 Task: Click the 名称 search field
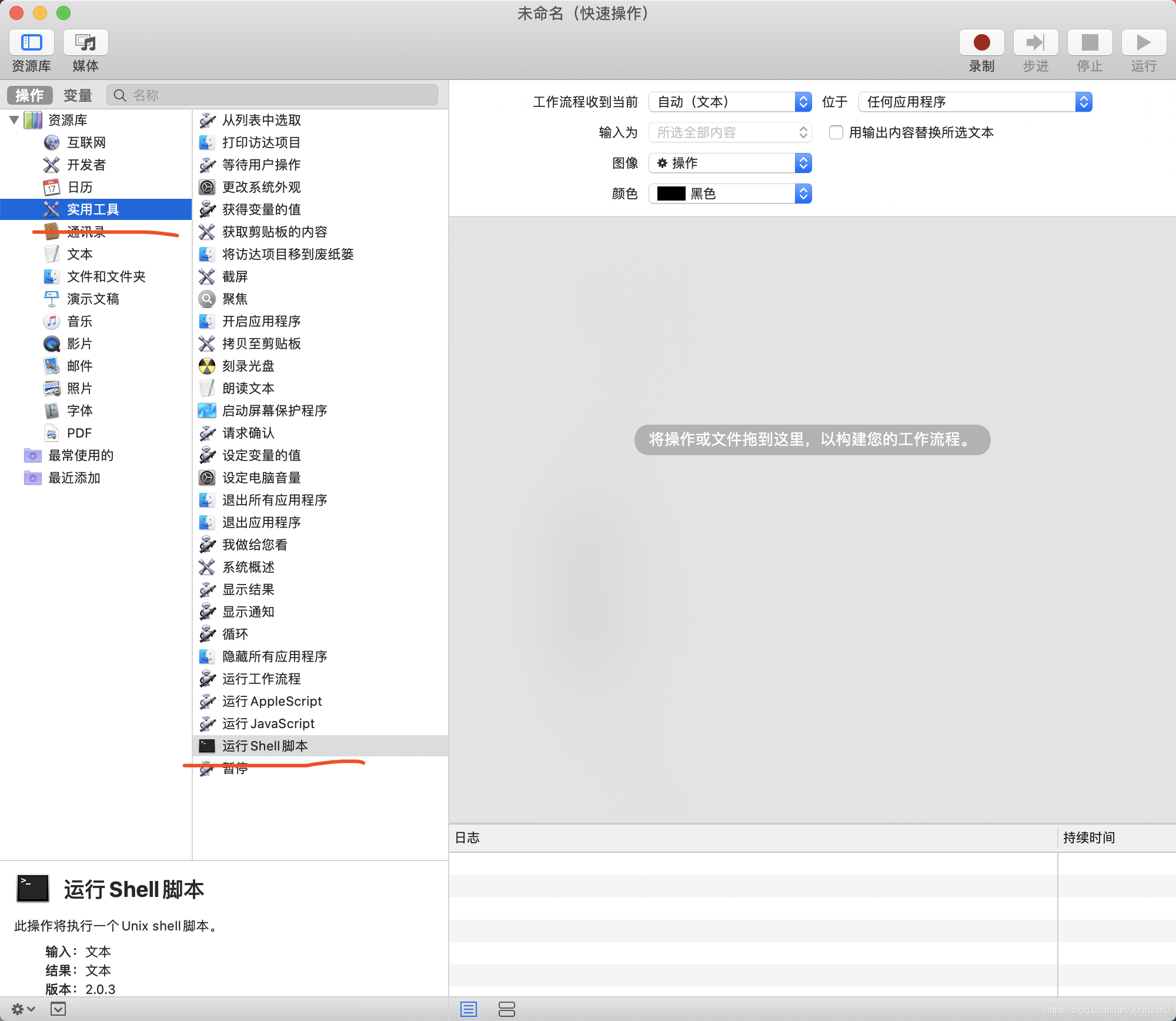pos(272,95)
